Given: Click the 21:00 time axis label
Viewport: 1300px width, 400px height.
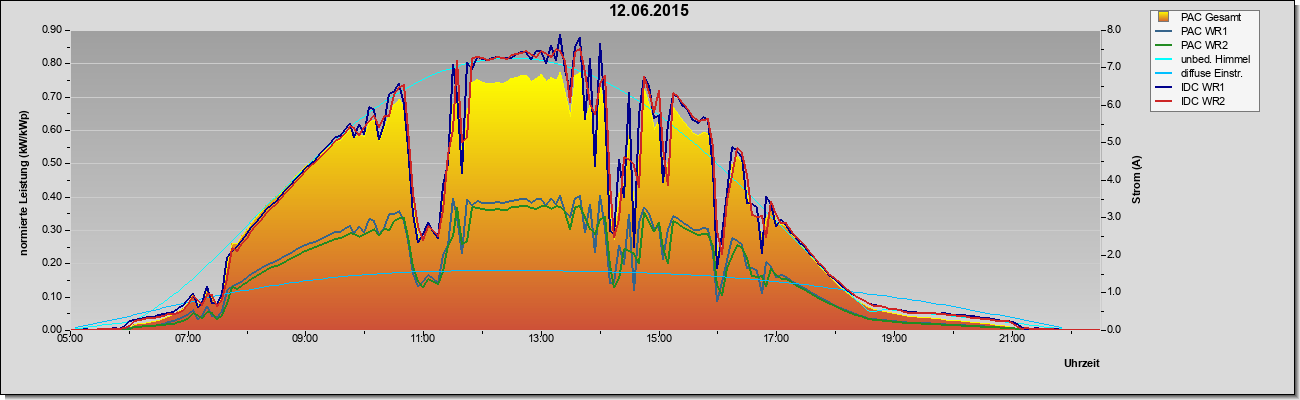Looking at the screenshot, I should [1012, 341].
